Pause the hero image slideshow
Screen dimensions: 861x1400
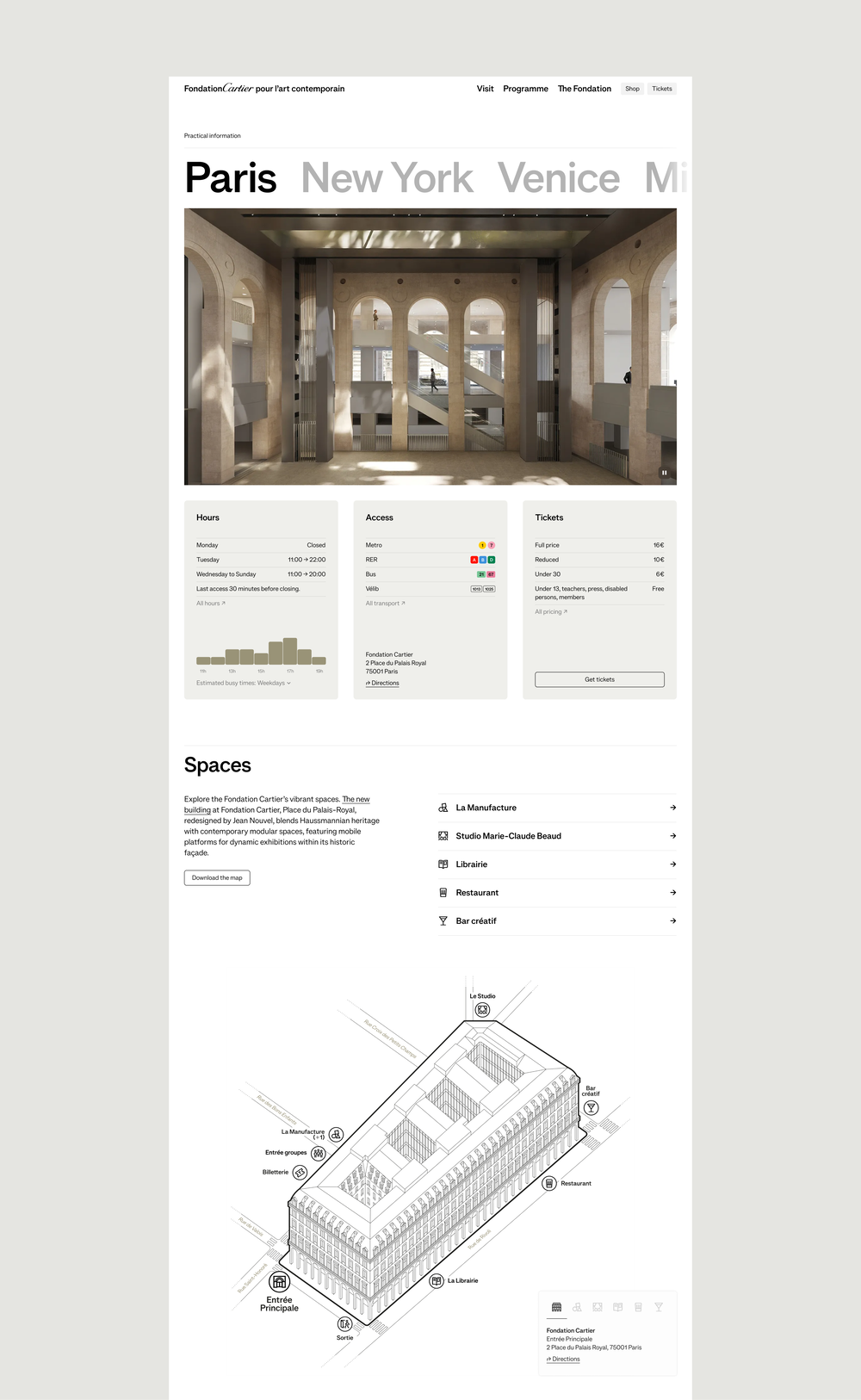coord(664,473)
